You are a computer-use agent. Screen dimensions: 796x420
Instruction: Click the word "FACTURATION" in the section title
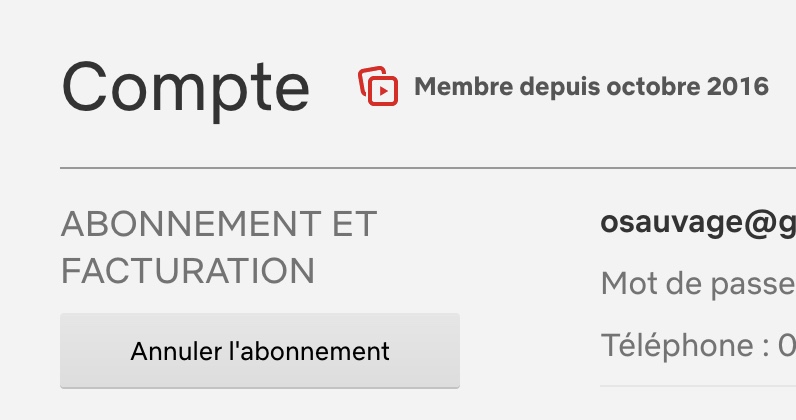coord(188,271)
